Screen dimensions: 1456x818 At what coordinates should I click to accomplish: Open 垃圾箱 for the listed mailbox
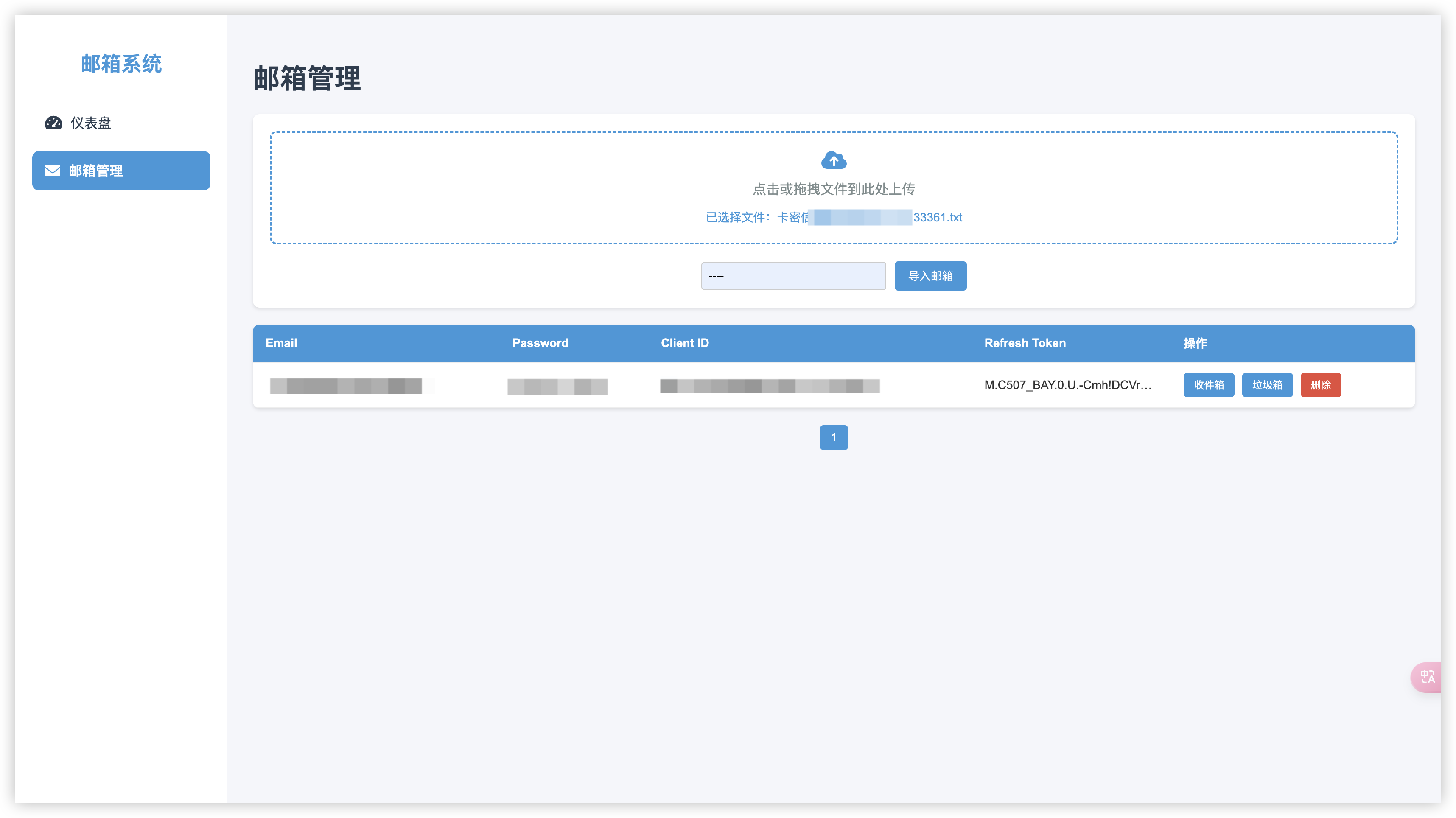pos(1267,385)
